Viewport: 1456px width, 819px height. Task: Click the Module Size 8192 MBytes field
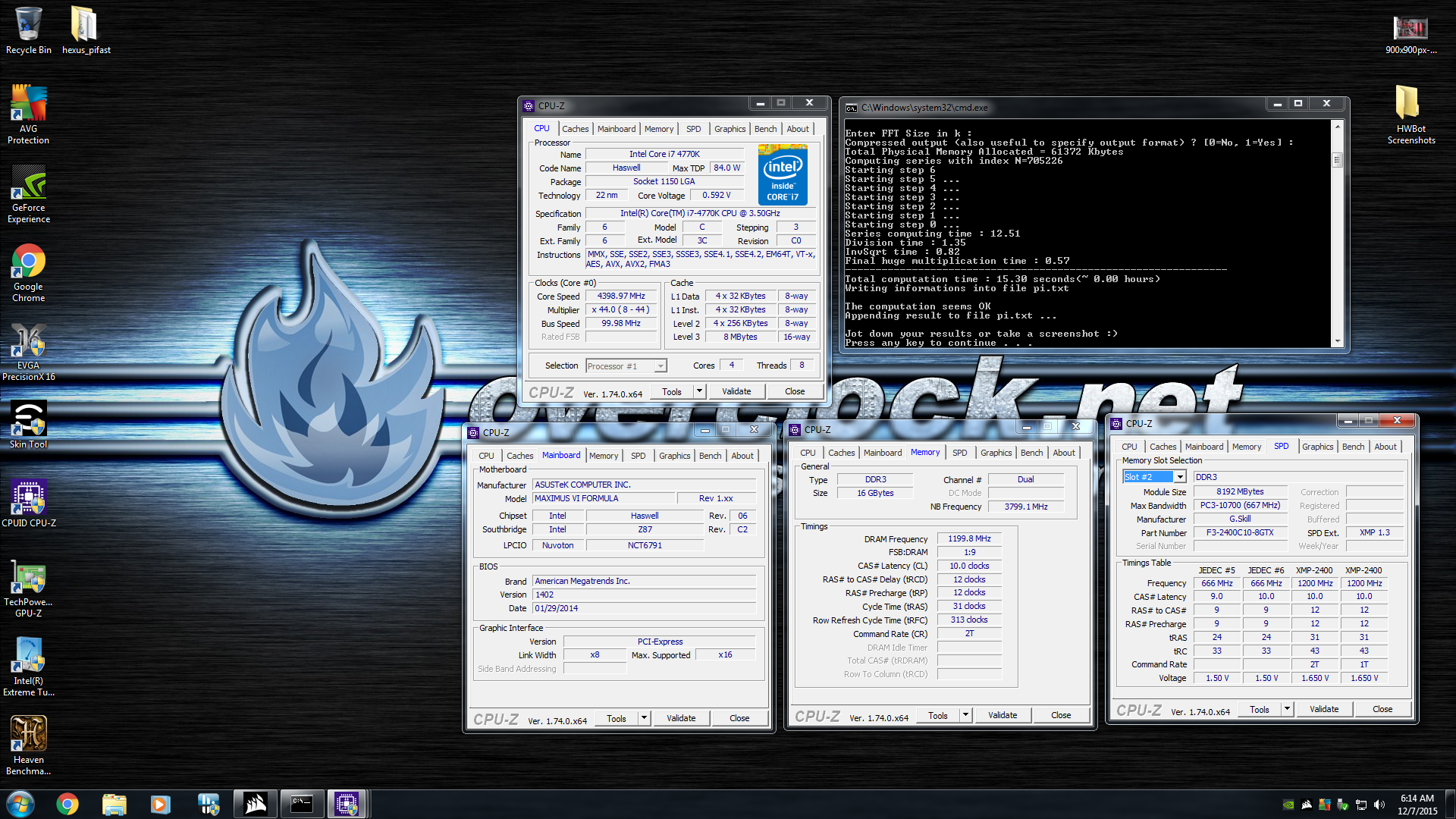pos(1240,492)
